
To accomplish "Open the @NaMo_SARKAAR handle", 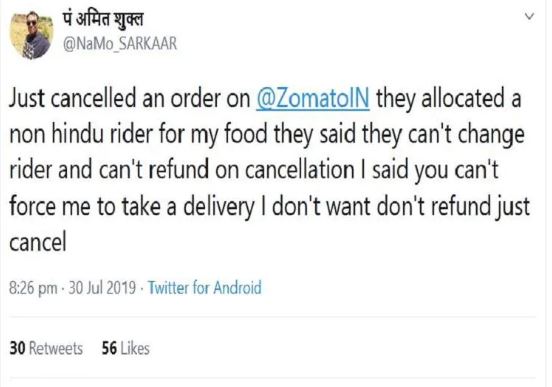I will click(120, 44).
